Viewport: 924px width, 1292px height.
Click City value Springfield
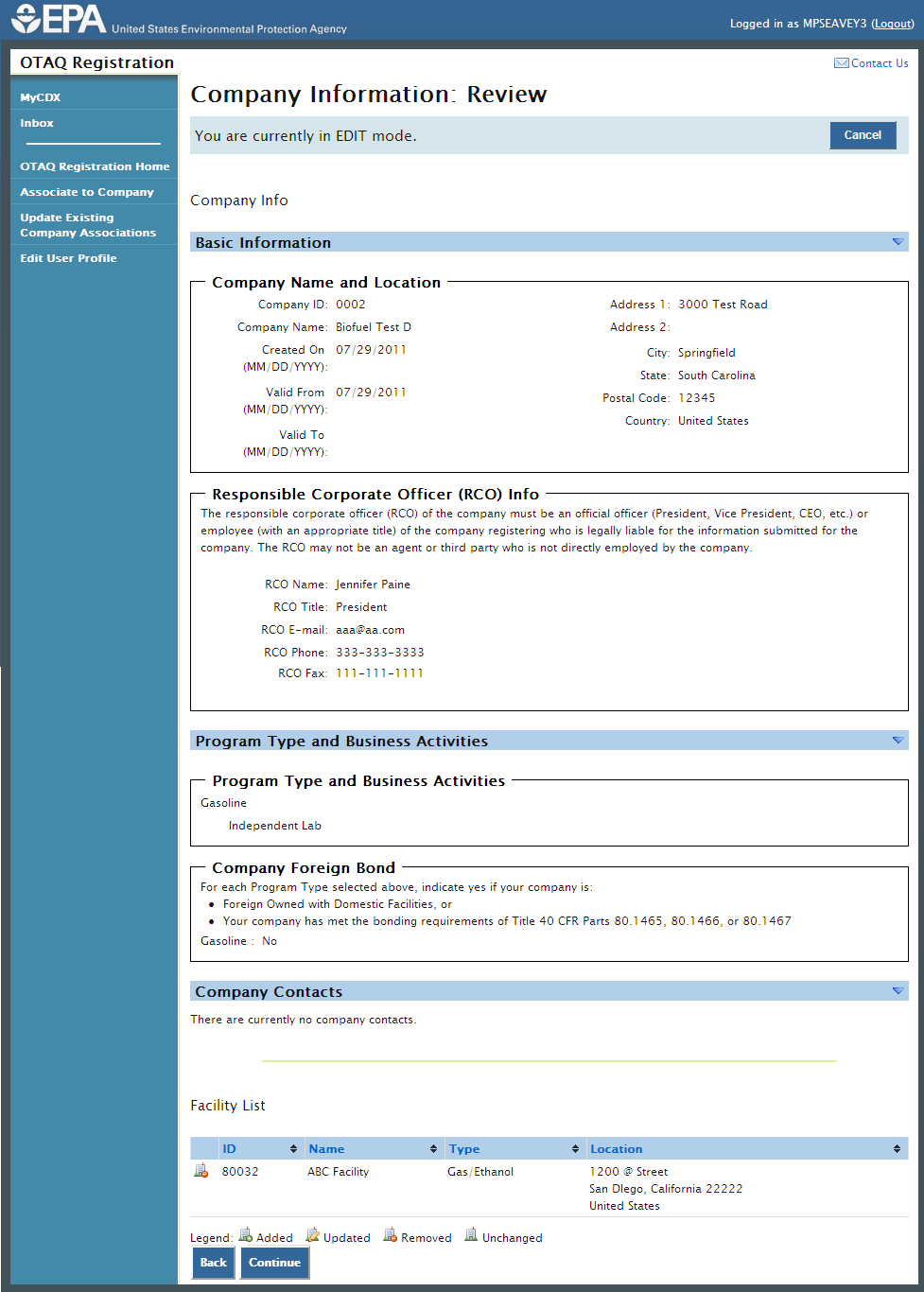click(706, 353)
